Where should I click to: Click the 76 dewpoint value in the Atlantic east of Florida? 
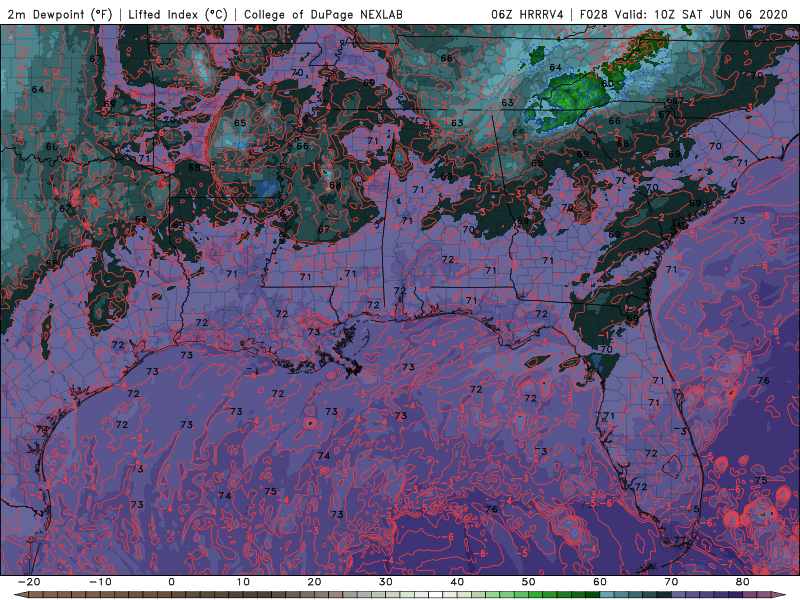click(x=763, y=381)
